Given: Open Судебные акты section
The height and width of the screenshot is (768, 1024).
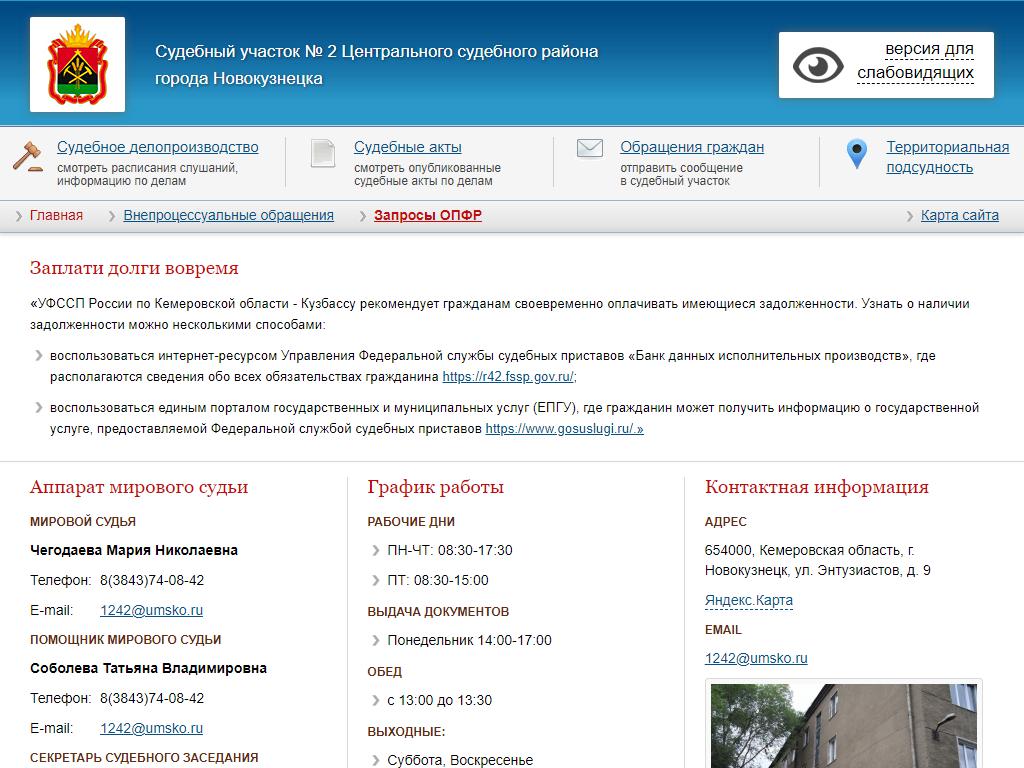Looking at the screenshot, I should click(407, 147).
